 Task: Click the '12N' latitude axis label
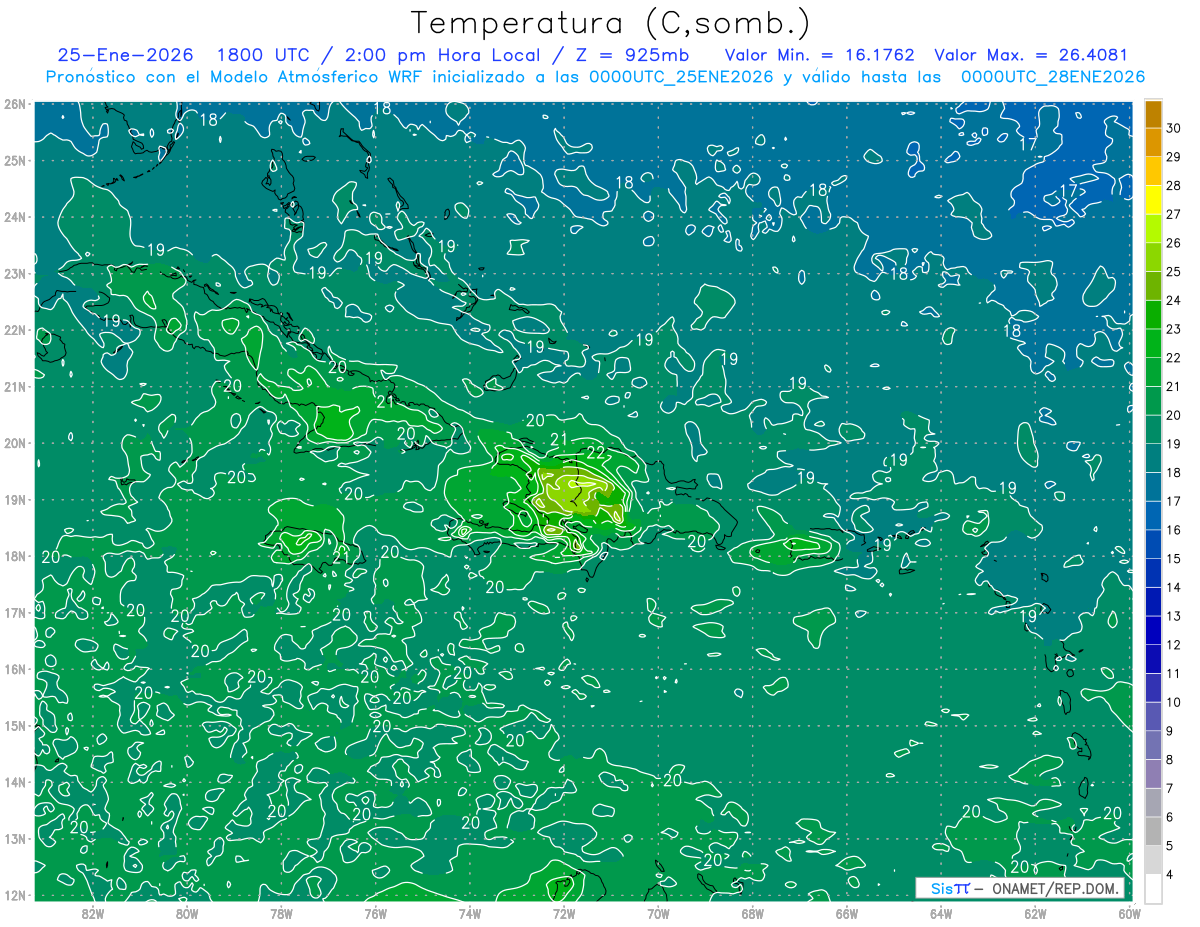coord(14,895)
